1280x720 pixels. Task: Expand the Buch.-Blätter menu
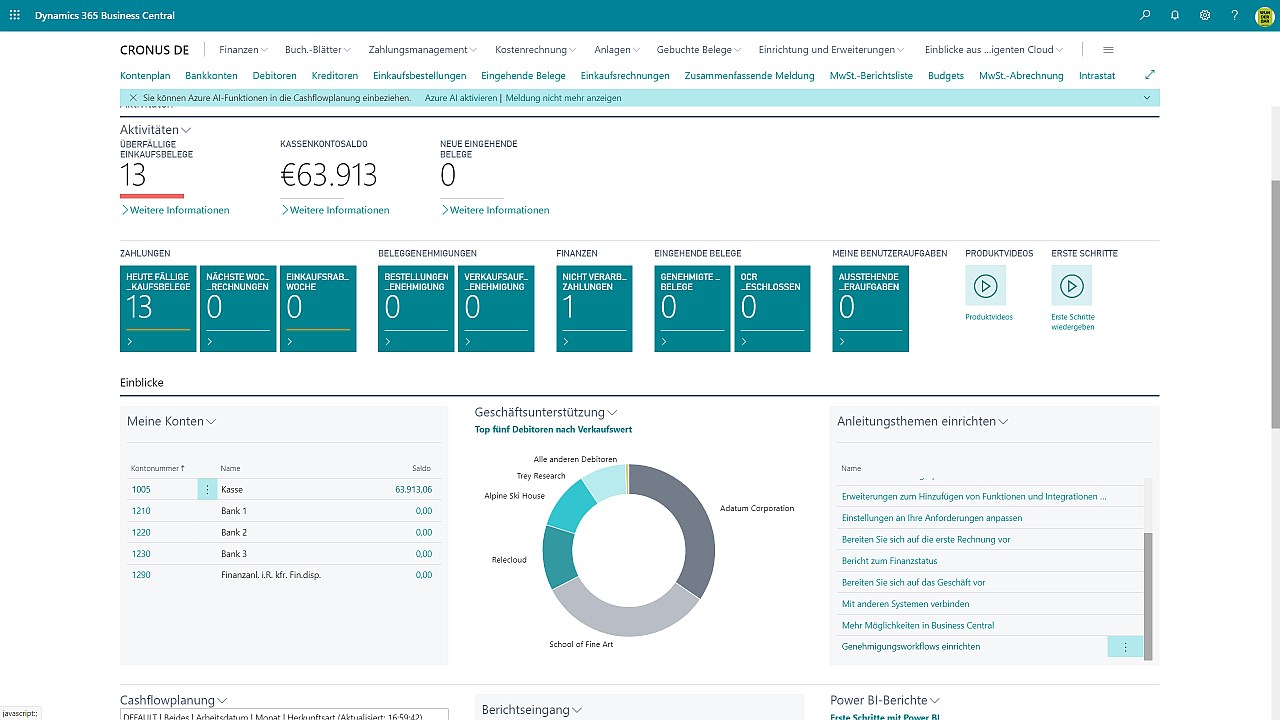318,50
